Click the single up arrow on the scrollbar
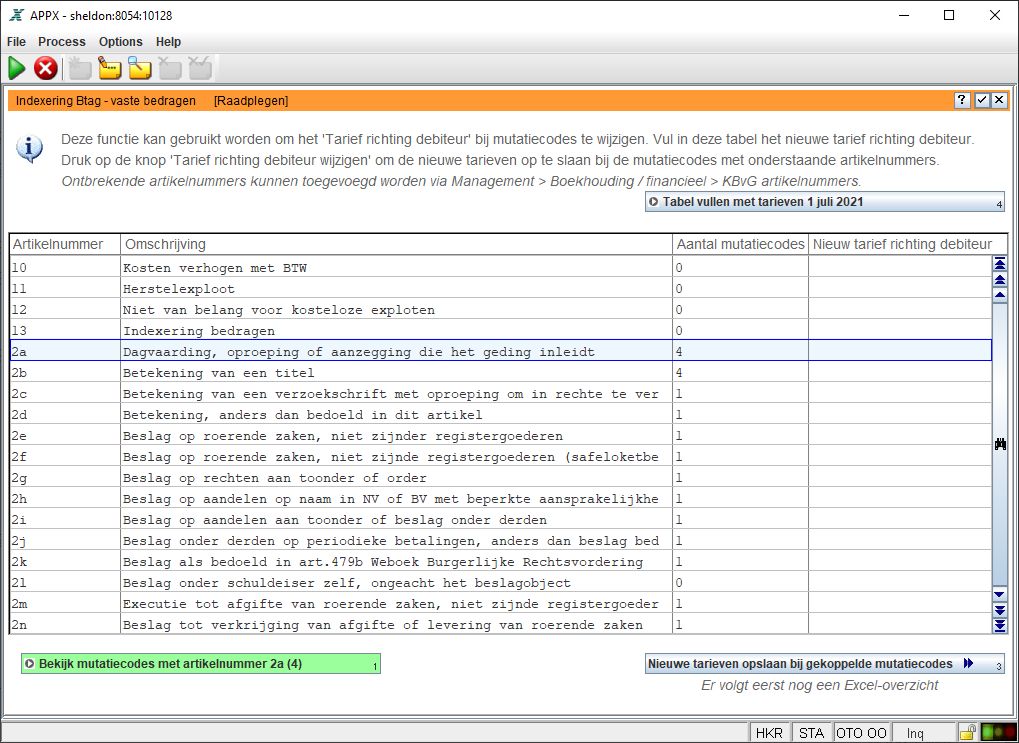Viewport: 1019px width, 743px height. pyautogui.click(x=1000, y=294)
